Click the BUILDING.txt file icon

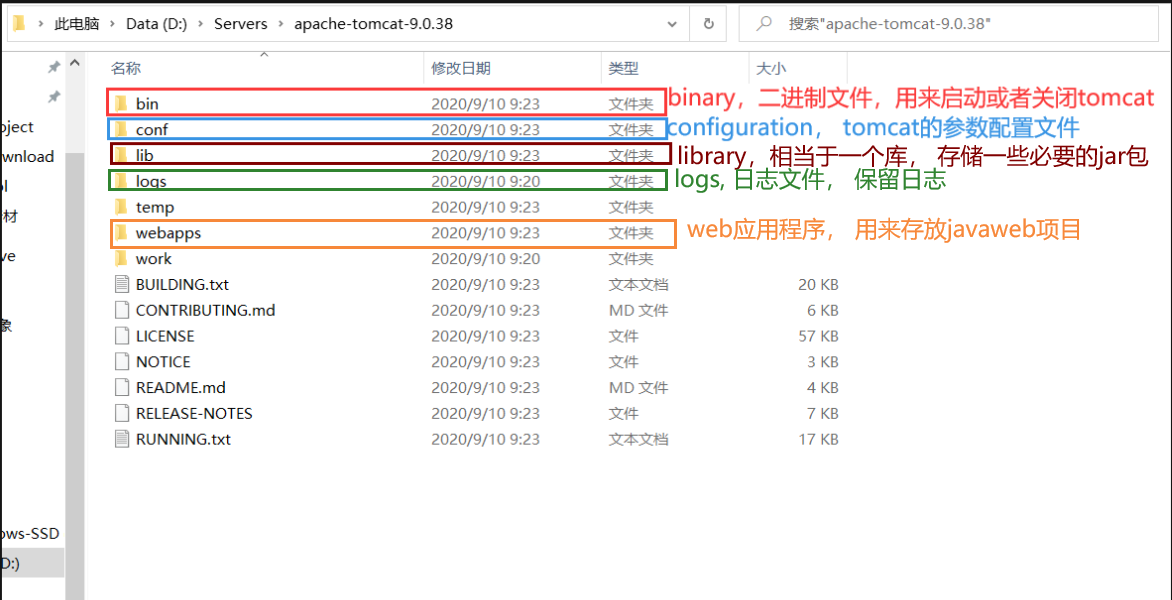(x=122, y=284)
